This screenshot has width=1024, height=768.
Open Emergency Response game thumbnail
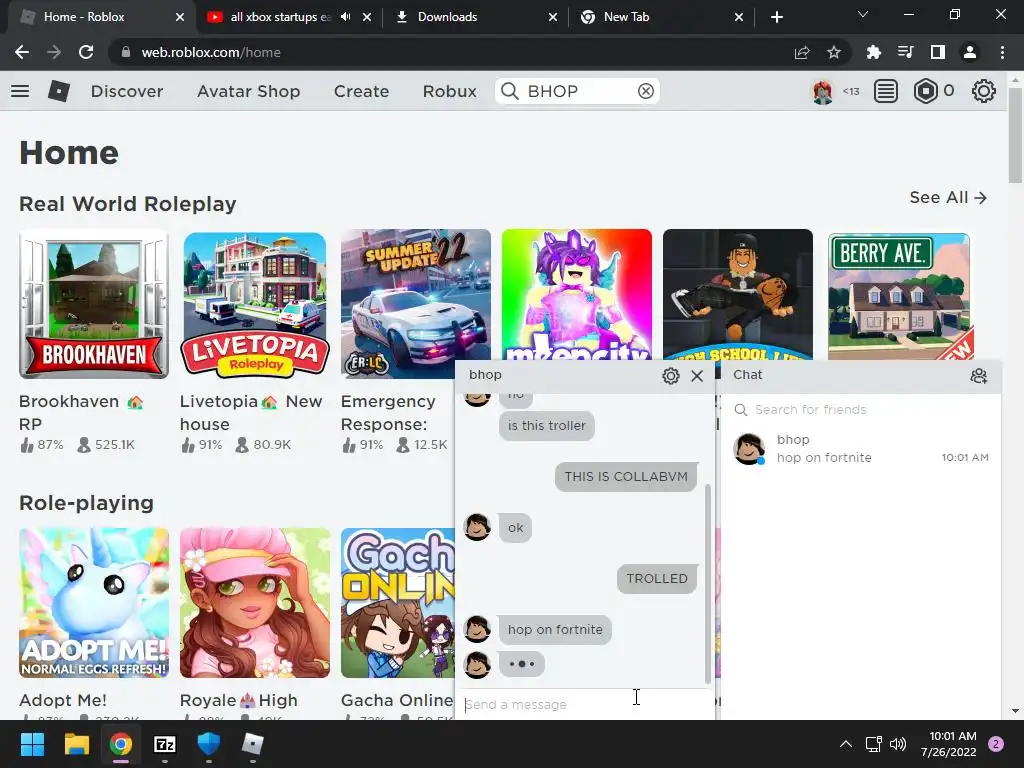(x=415, y=304)
